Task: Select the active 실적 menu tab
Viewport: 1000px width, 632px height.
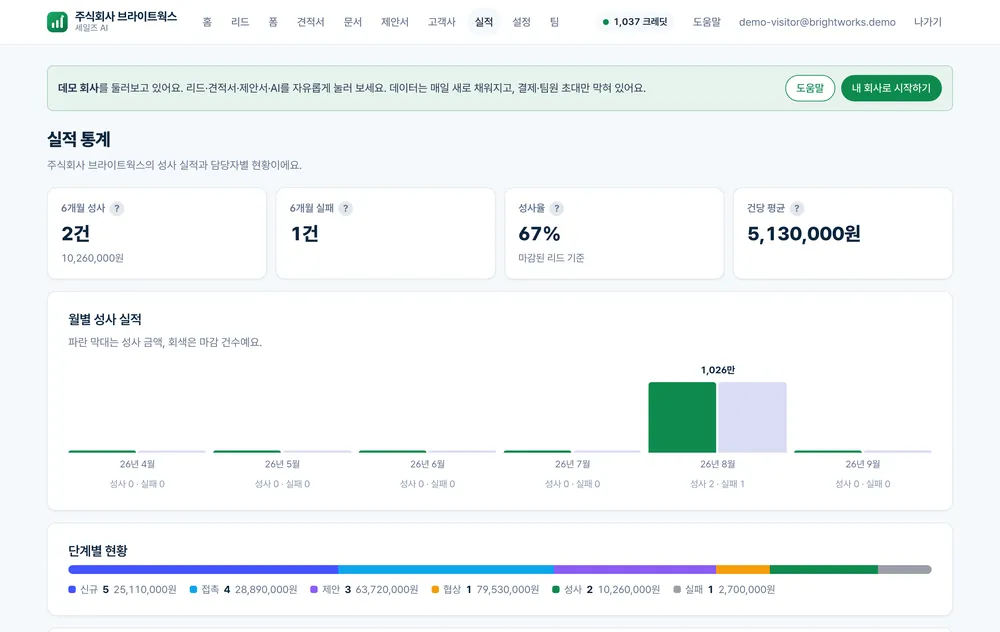Action: click(484, 22)
